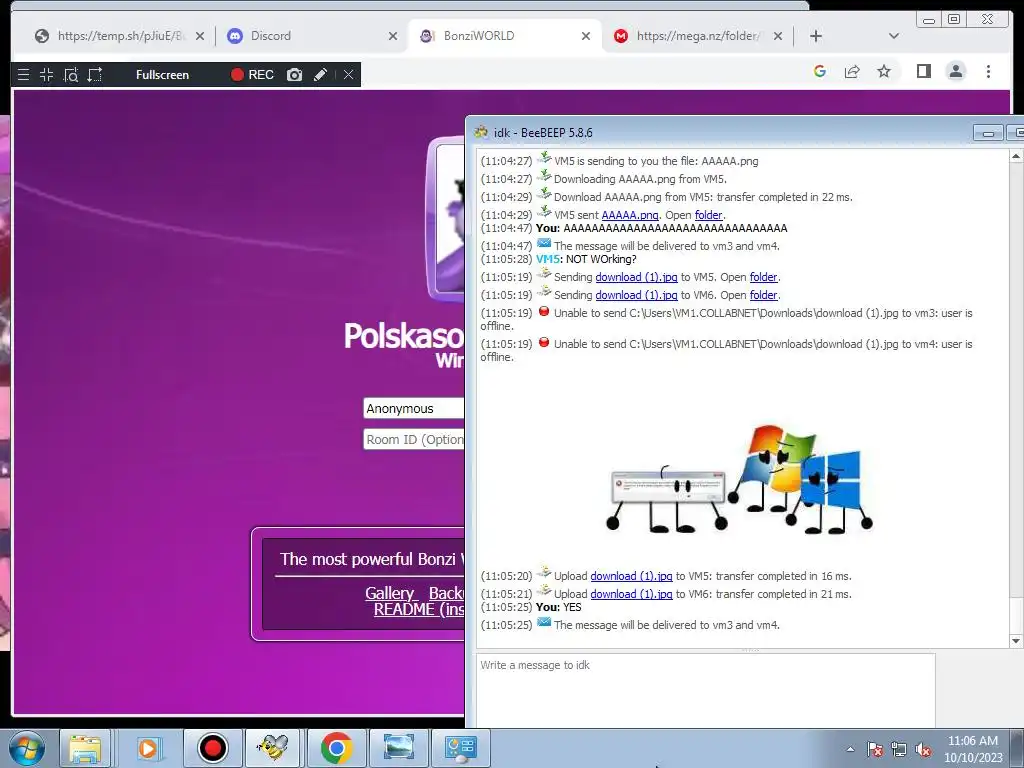Click the magnifier region select icon
Viewport: 1024px width, 768px height.
[x=71, y=74]
